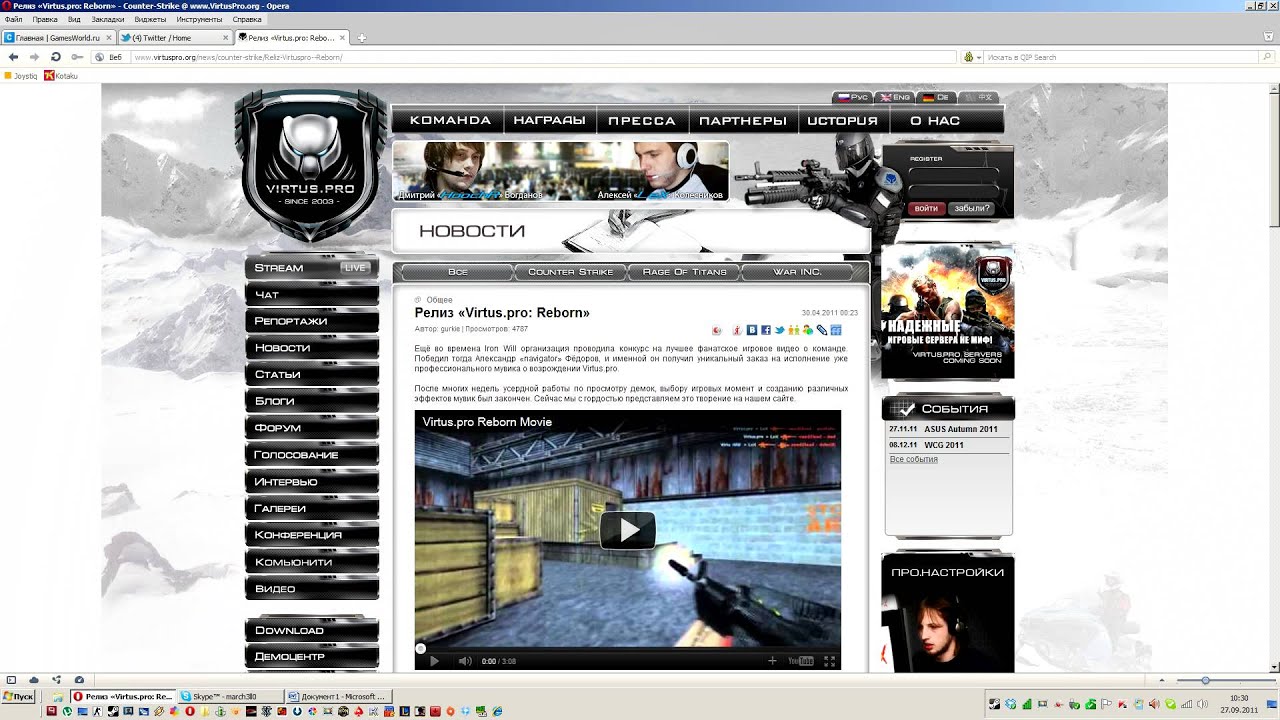1280x720 pixels.
Task: Switch to the Twitter / Home tab
Action: (175, 38)
